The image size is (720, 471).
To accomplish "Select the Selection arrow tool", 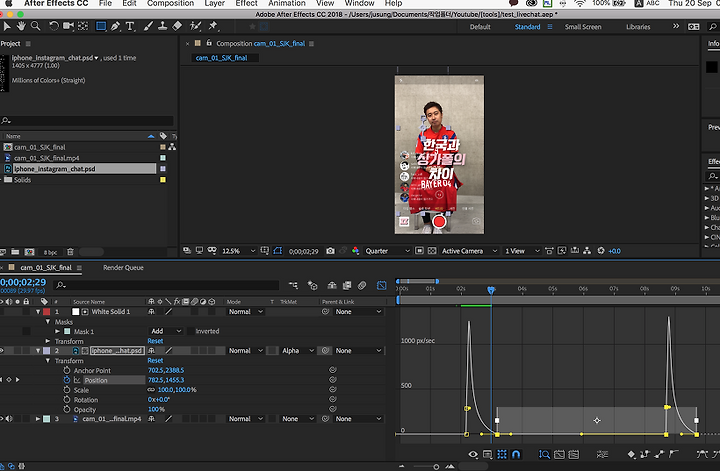I will (x=7, y=26).
